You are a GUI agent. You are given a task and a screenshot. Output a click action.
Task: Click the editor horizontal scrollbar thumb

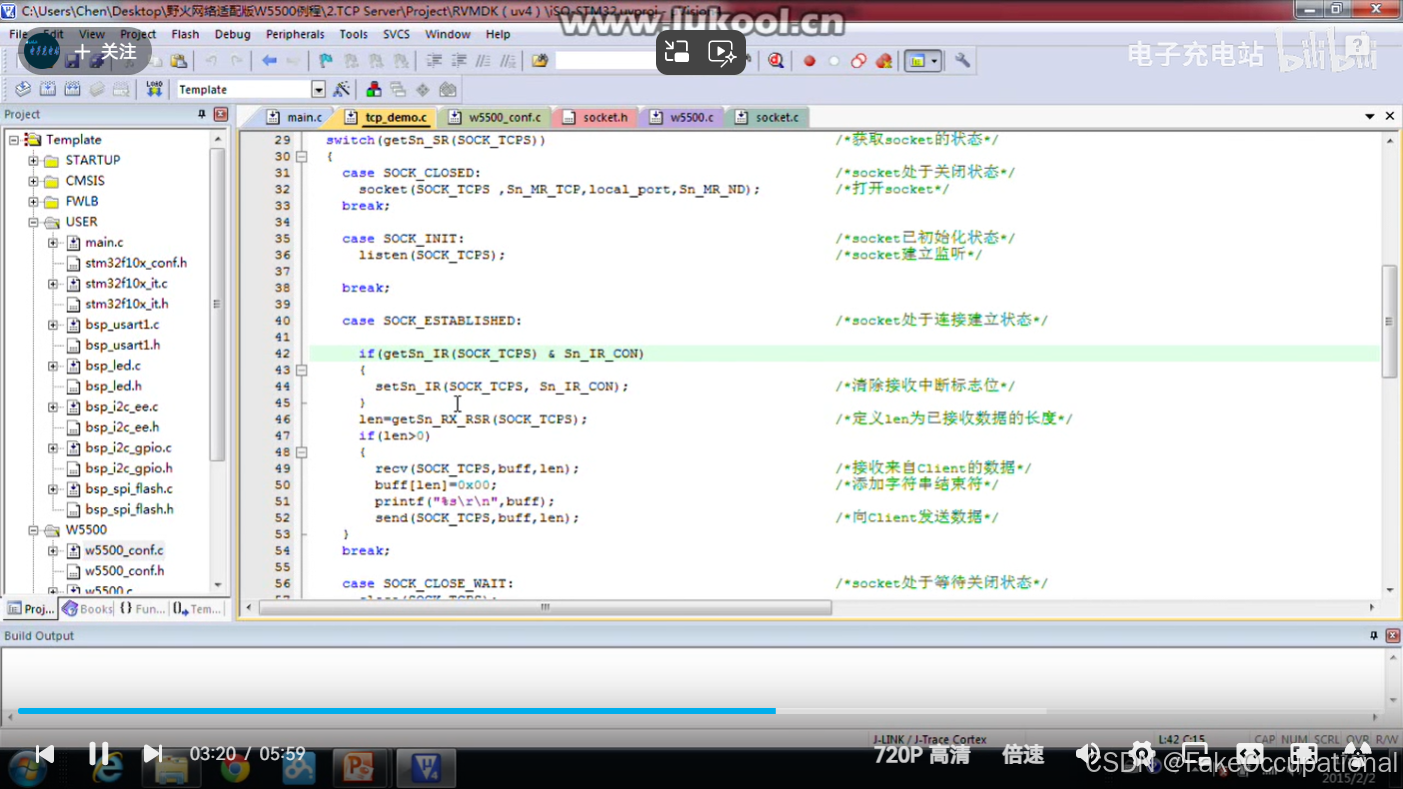[x=545, y=607]
